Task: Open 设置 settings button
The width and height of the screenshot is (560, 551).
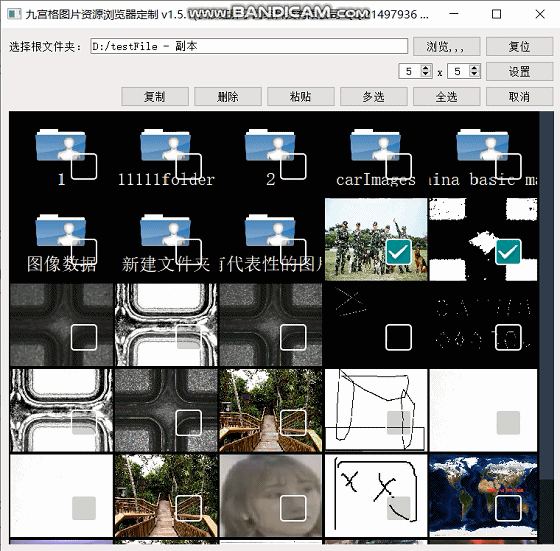Action: click(519, 71)
